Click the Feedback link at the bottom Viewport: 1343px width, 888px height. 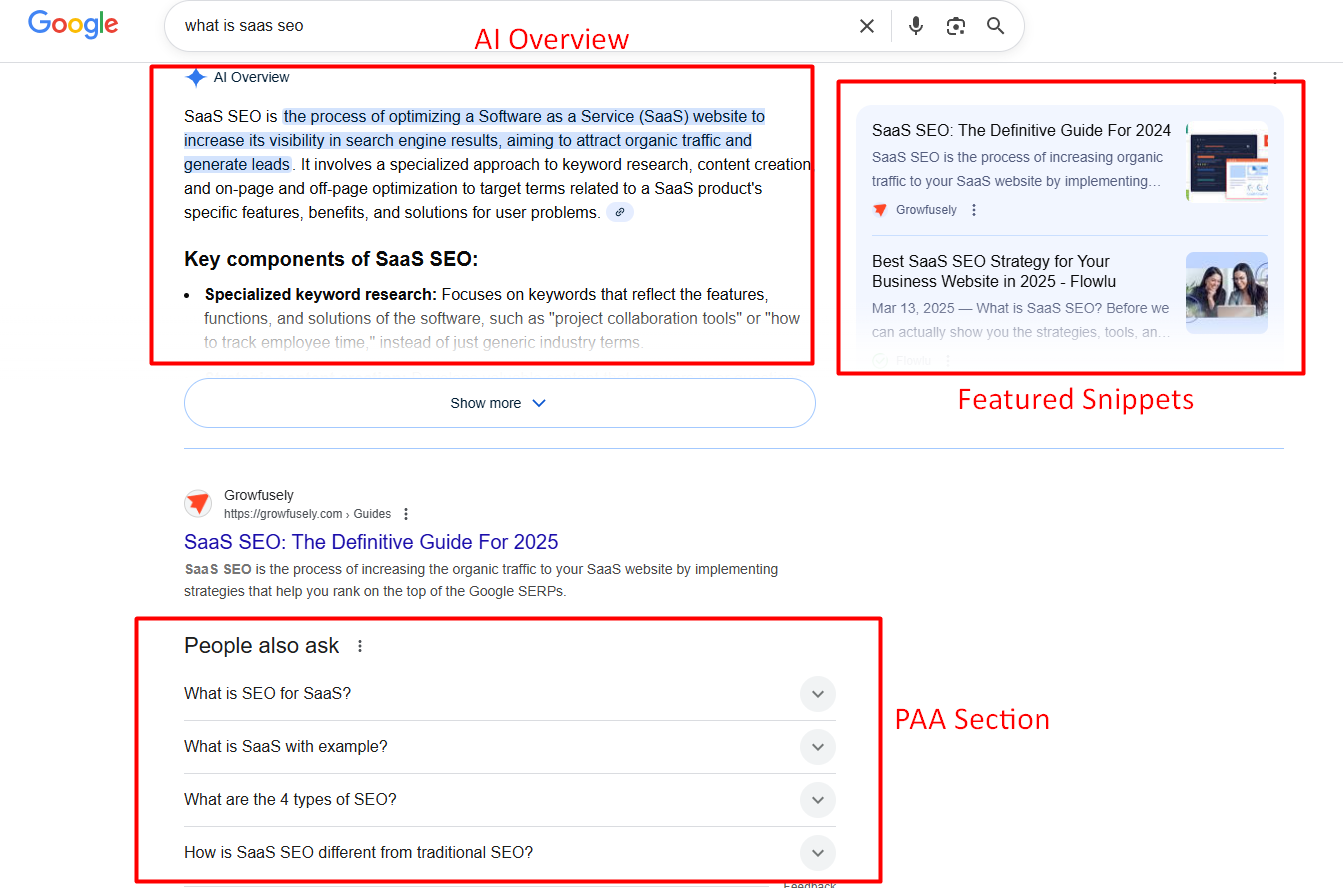811,884
